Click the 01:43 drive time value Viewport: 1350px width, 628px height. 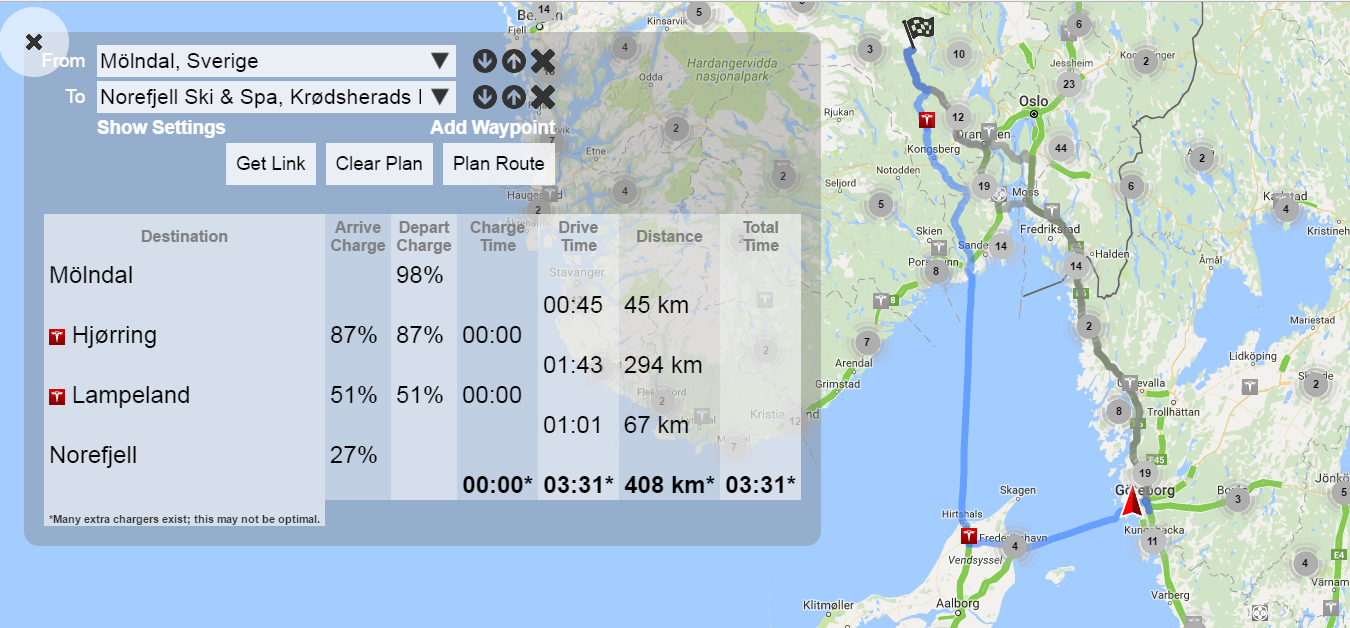coord(573,365)
